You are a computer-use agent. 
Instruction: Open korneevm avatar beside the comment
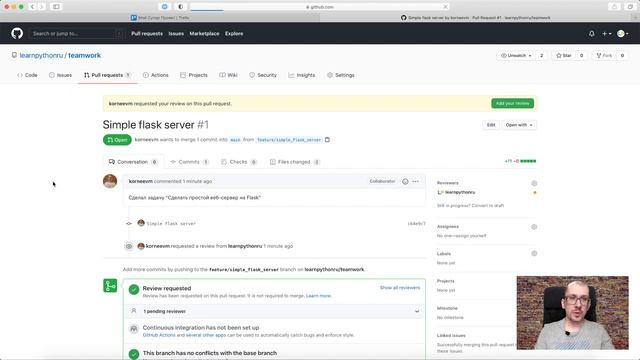(x=110, y=181)
